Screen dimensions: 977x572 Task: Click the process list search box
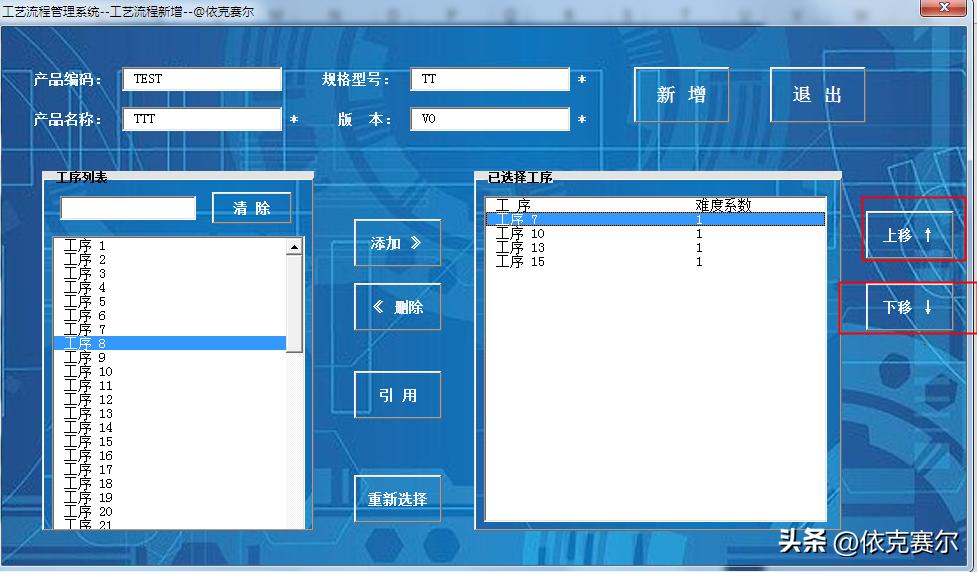(x=128, y=208)
